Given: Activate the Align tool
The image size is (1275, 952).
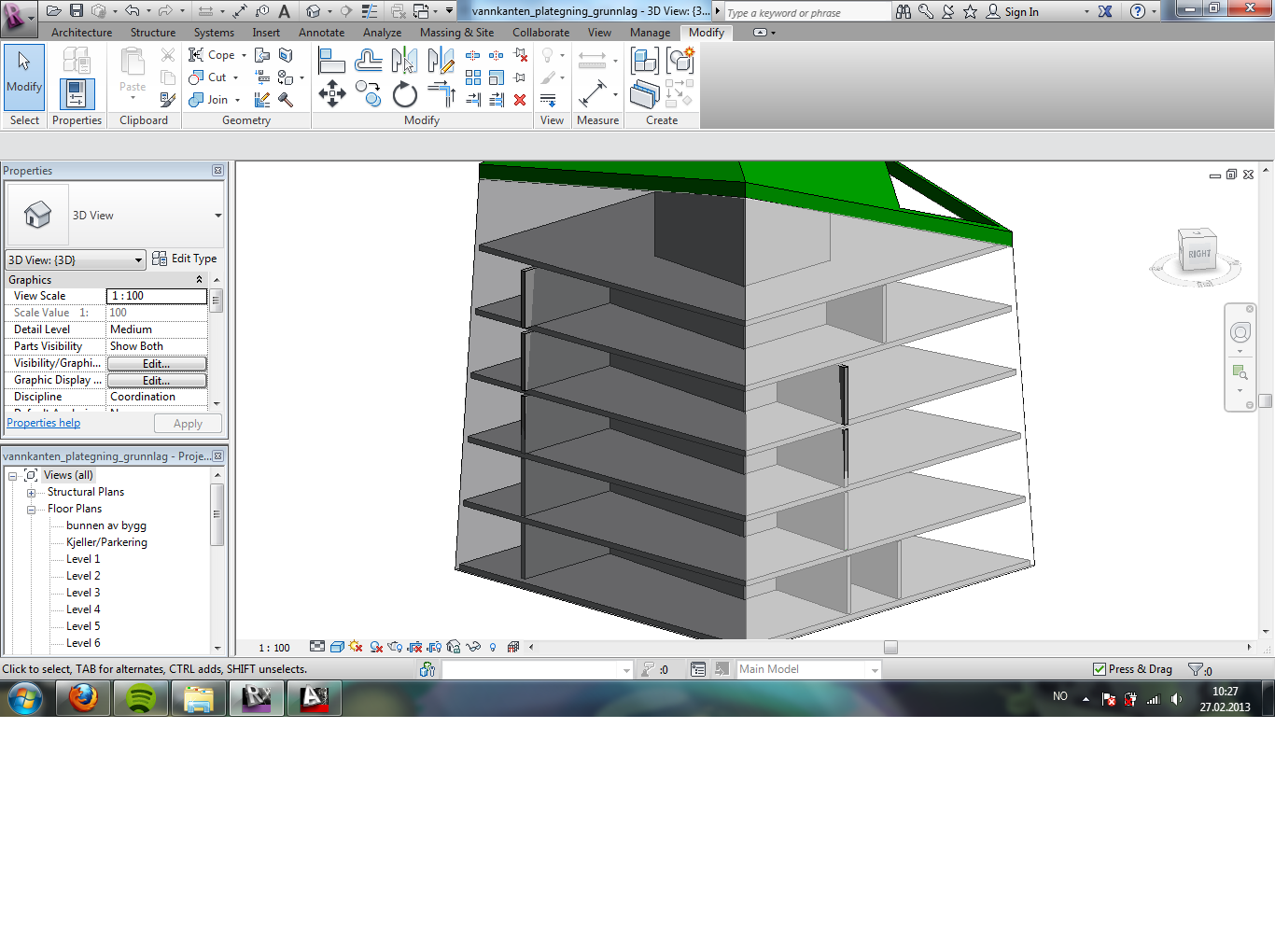Looking at the screenshot, I should [x=331, y=62].
